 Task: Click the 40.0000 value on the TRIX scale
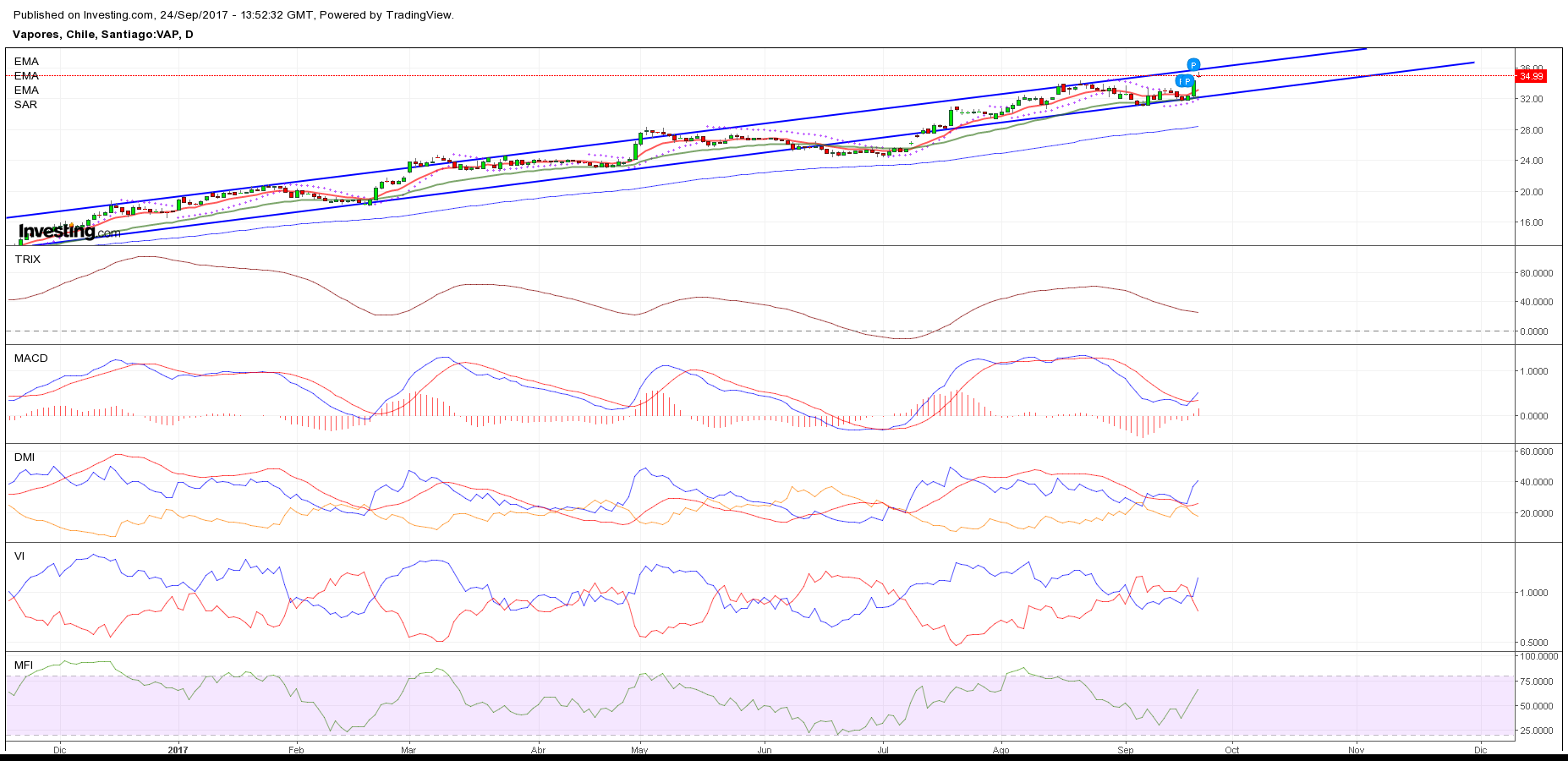[1537, 302]
